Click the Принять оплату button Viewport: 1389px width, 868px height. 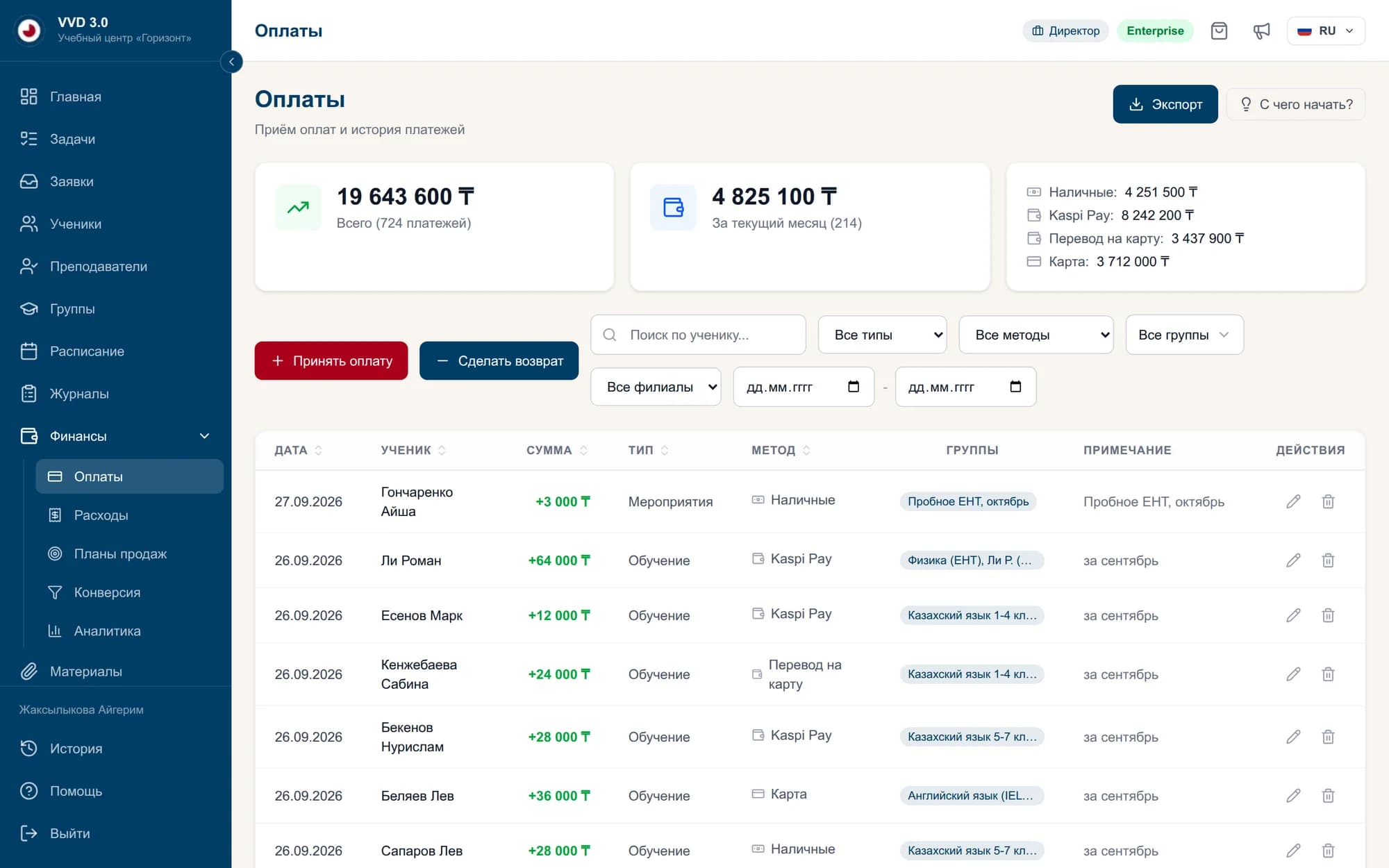click(x=331, y=360)
